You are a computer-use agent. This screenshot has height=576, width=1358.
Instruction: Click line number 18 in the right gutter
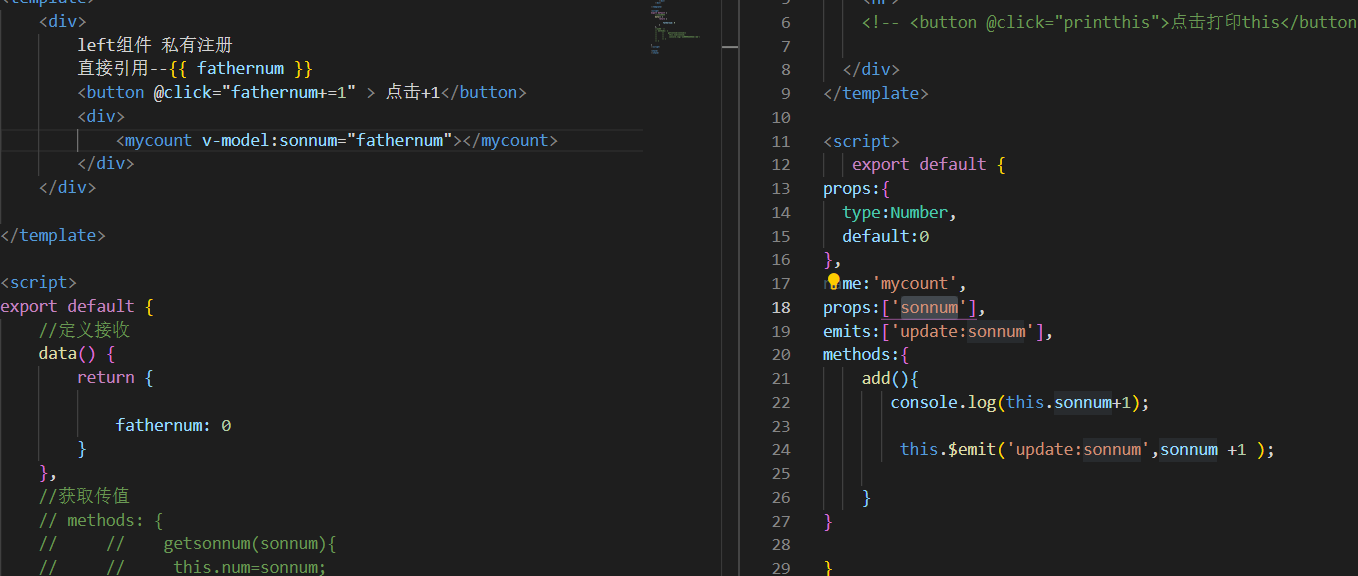781,307
